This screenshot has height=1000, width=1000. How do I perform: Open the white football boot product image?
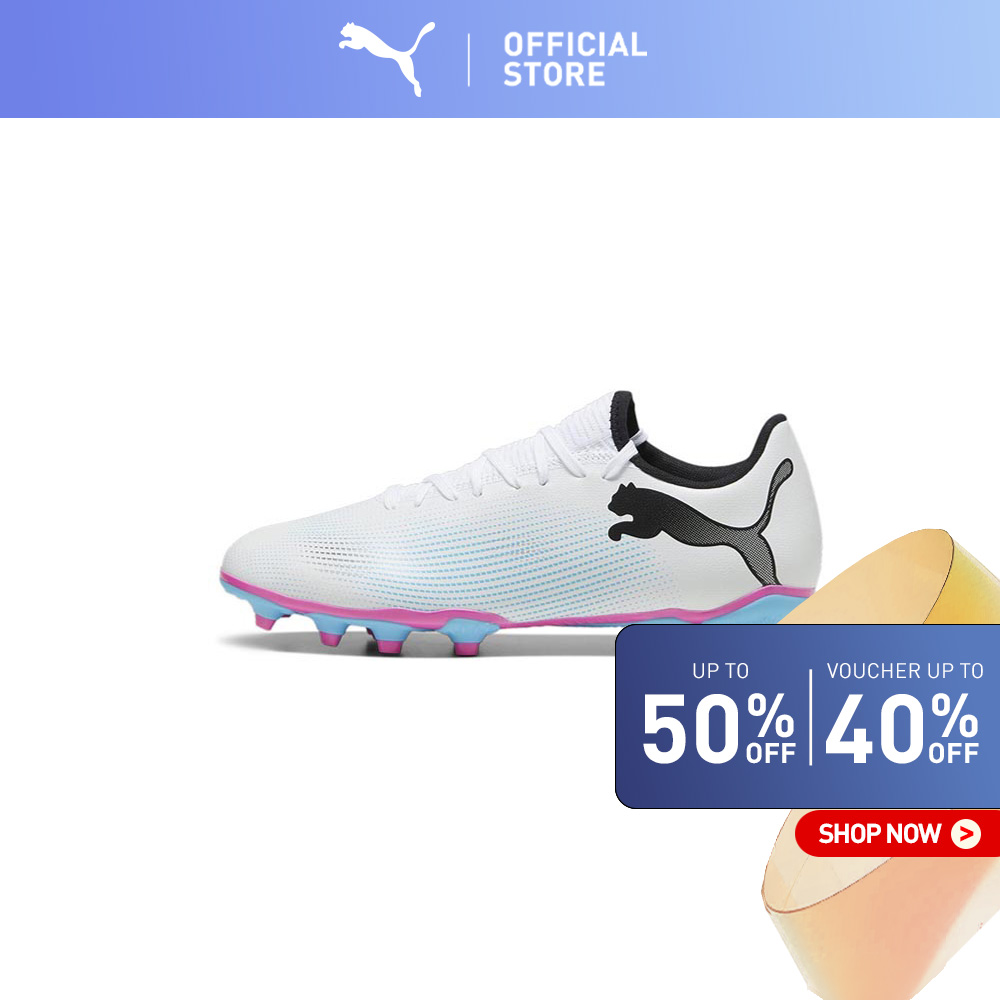pyautogui.click(x=522, y=523)
